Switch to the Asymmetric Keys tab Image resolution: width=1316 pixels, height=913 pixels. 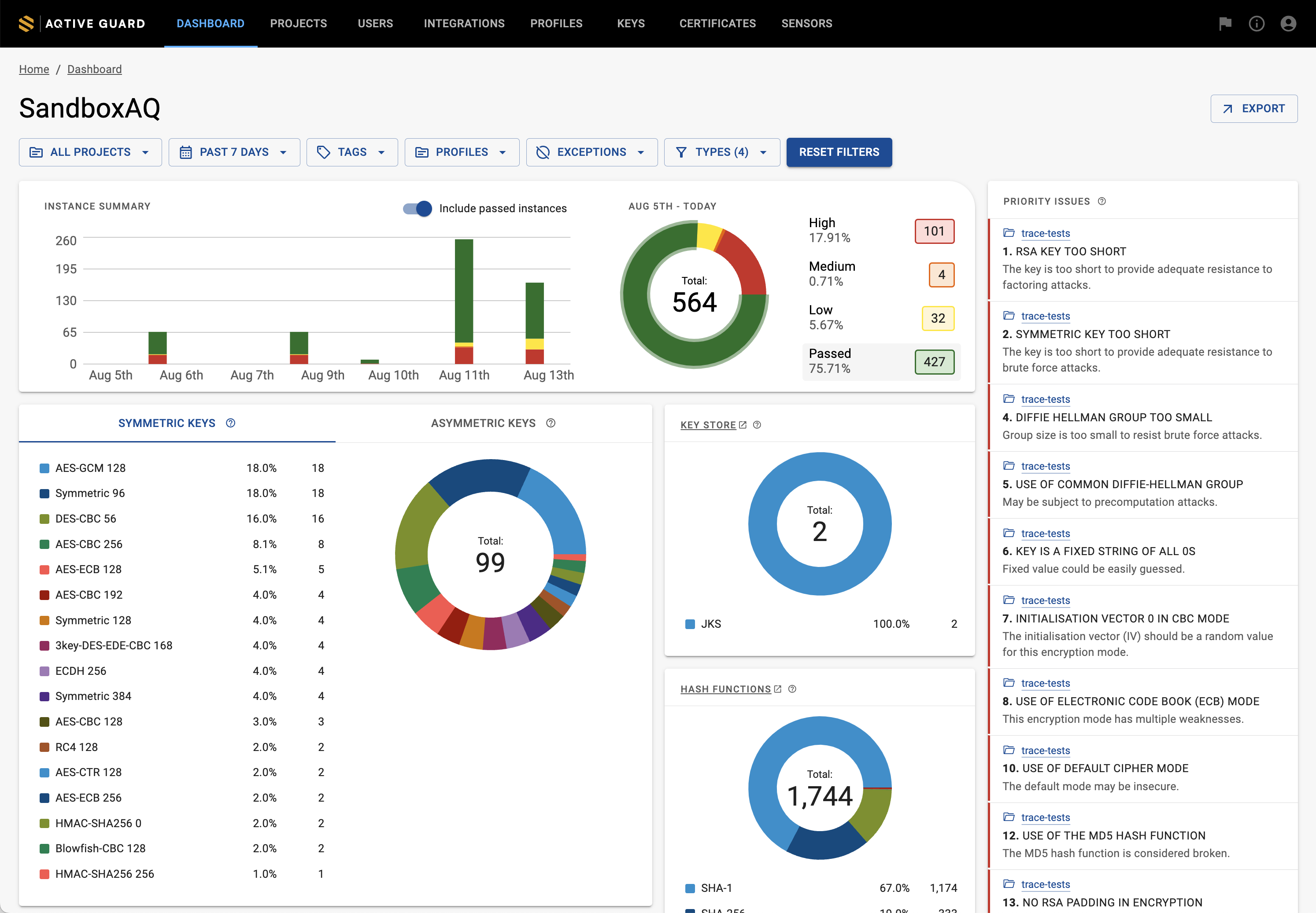(x=484, y=423)
